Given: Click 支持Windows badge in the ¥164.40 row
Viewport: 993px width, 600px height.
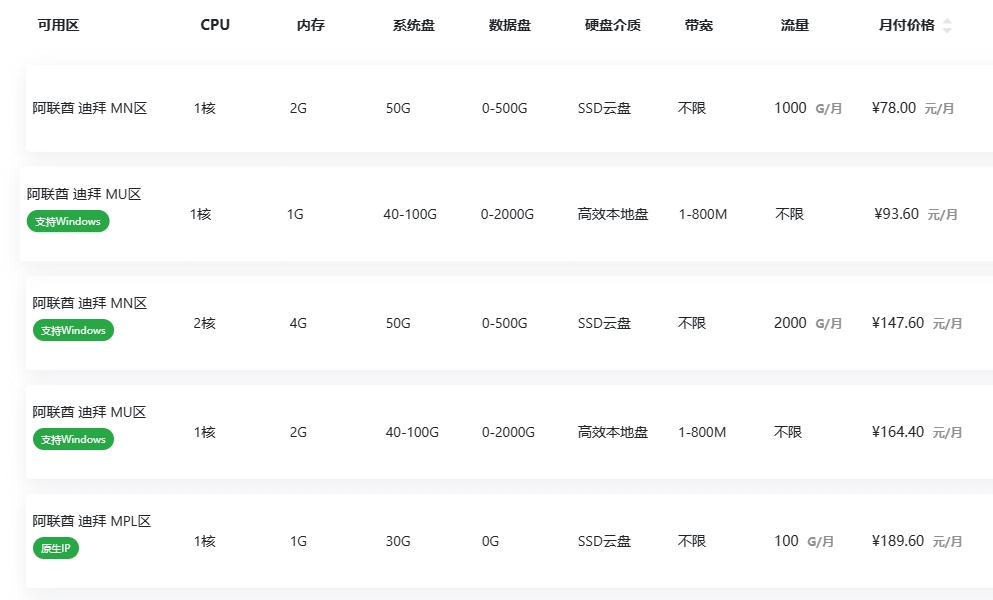Looking at the screenshot, I should coord(73,439).
